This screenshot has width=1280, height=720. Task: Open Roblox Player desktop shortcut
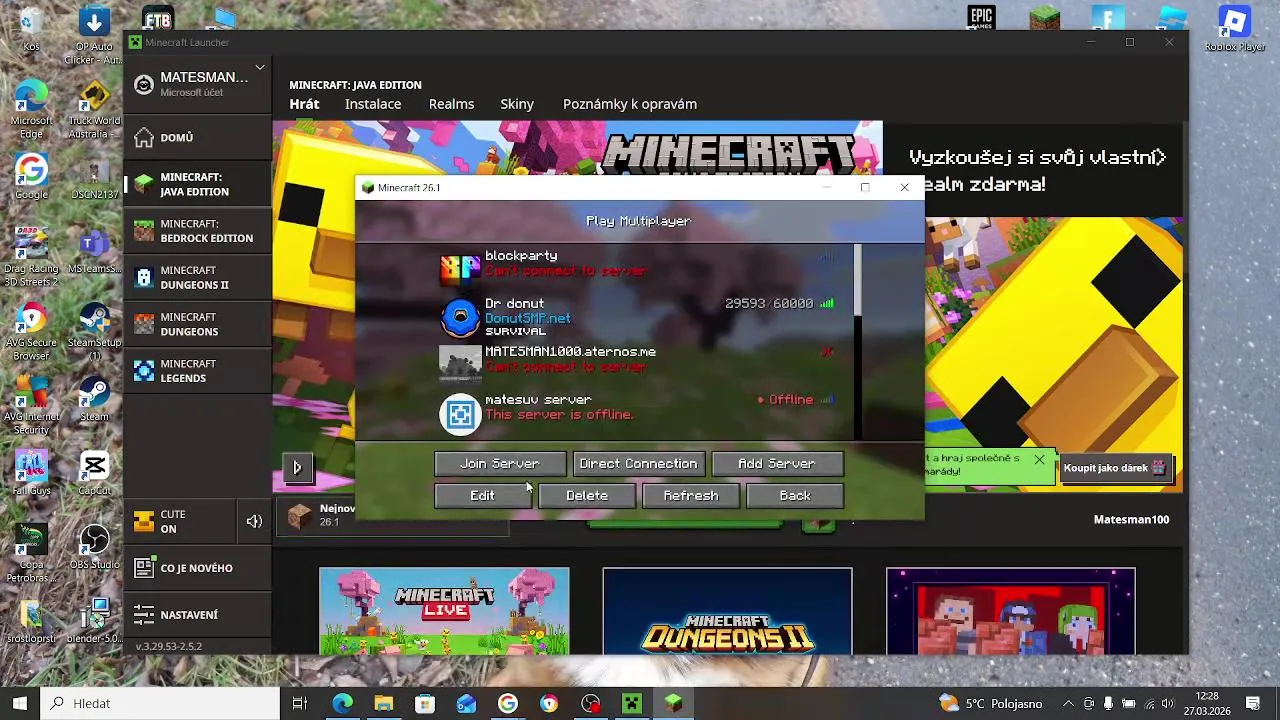point(1234,28)
